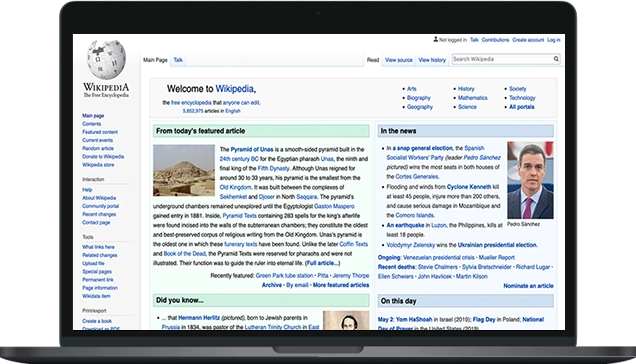This screenshot has width=636, height=364.
Task: Click the Mueller Report link
Action: [496, 257]
